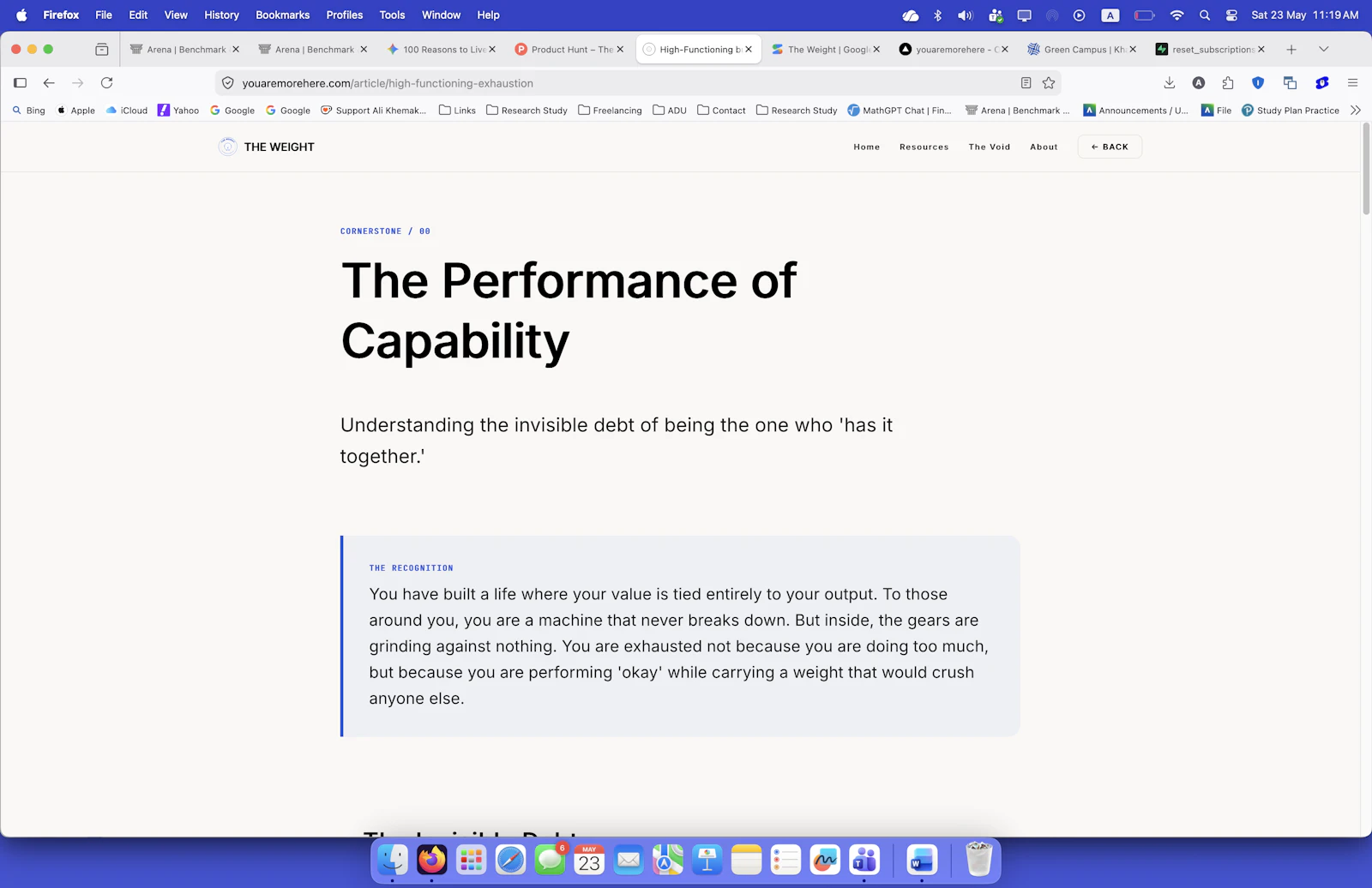Open MathGPT Chat bookmark
The height and width of the screenshot is (888, 1372).
pyautogui.click(x=900, y=111)
